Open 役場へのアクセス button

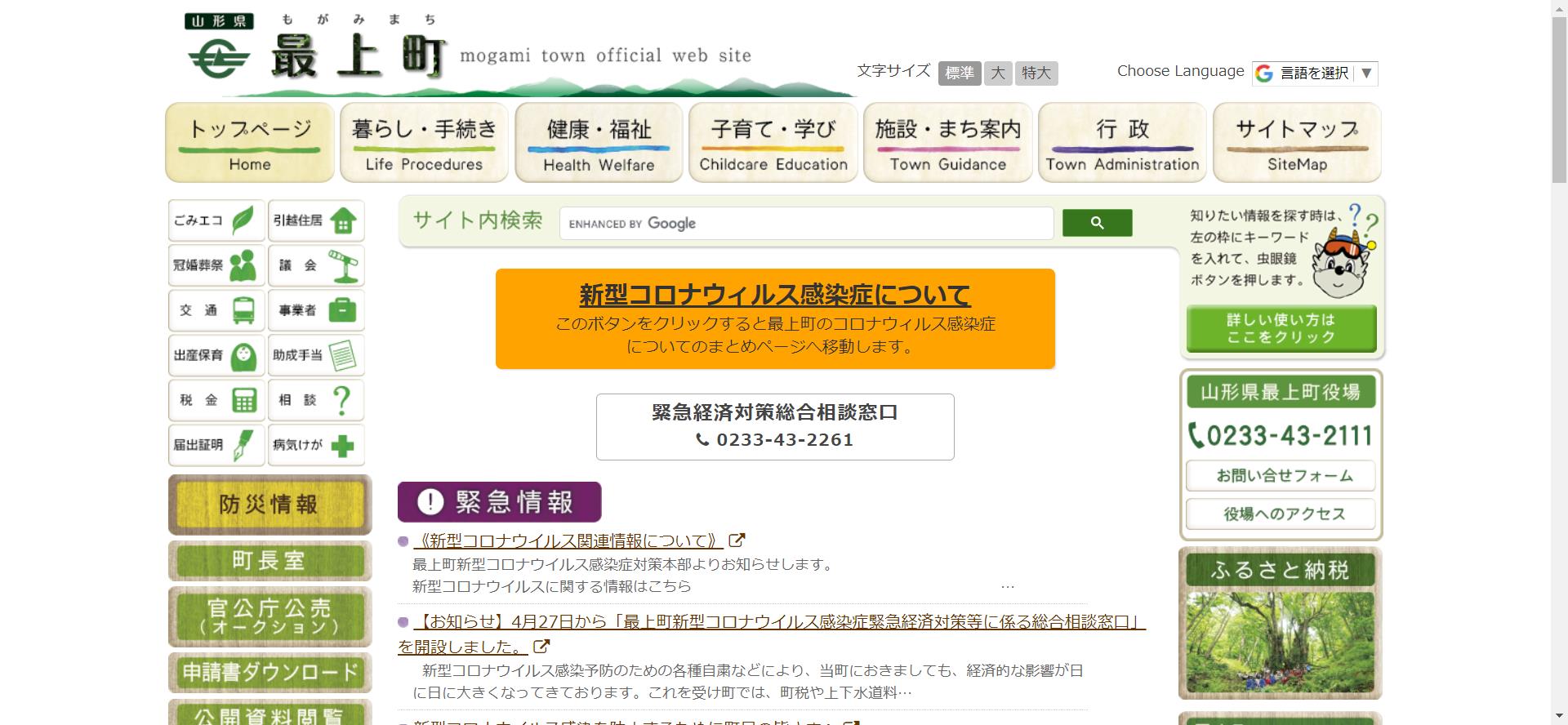point(1281,514)
